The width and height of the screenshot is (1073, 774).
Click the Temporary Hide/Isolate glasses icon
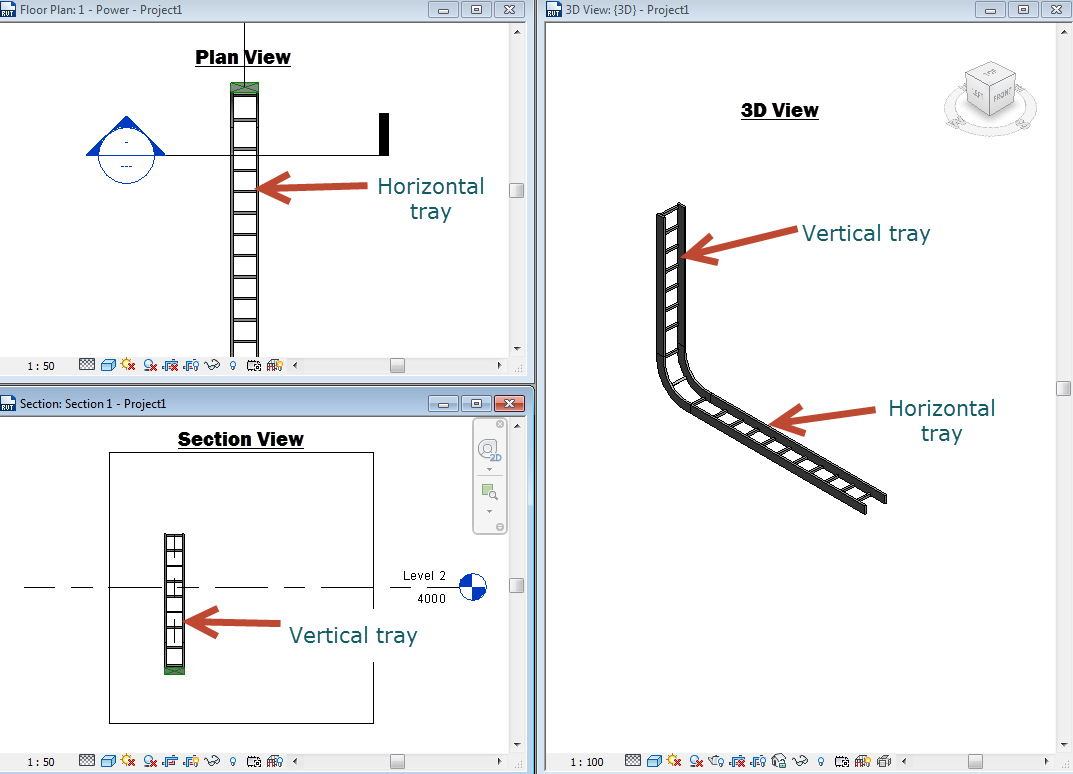coord(213,365)
